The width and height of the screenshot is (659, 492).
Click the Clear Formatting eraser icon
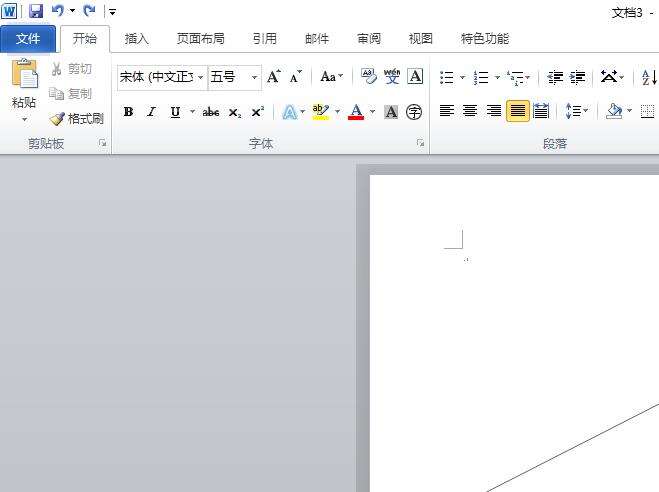point(368,77)
